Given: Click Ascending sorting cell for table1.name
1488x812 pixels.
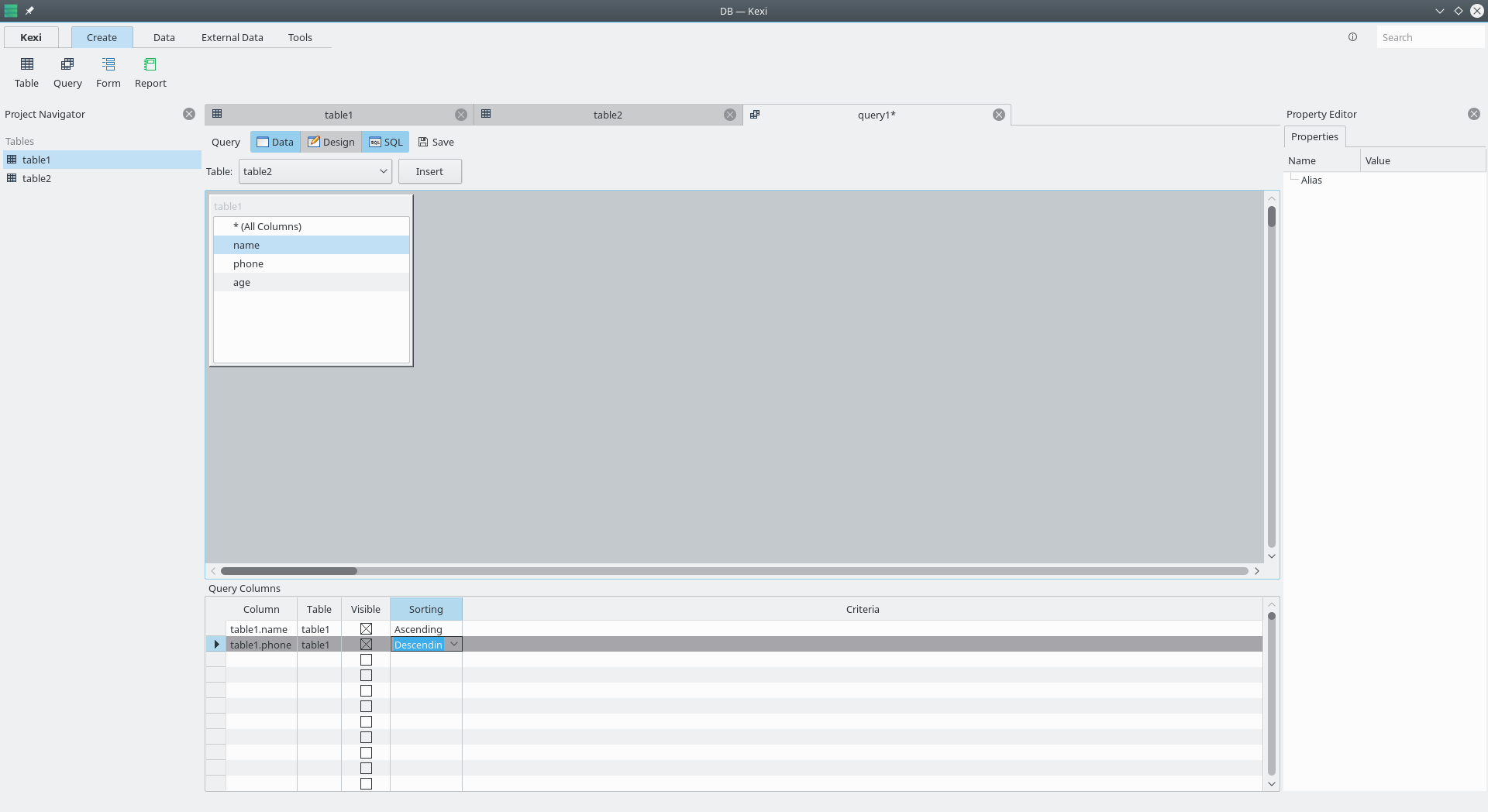Looking at the screenshot, I should pos(425,629).
